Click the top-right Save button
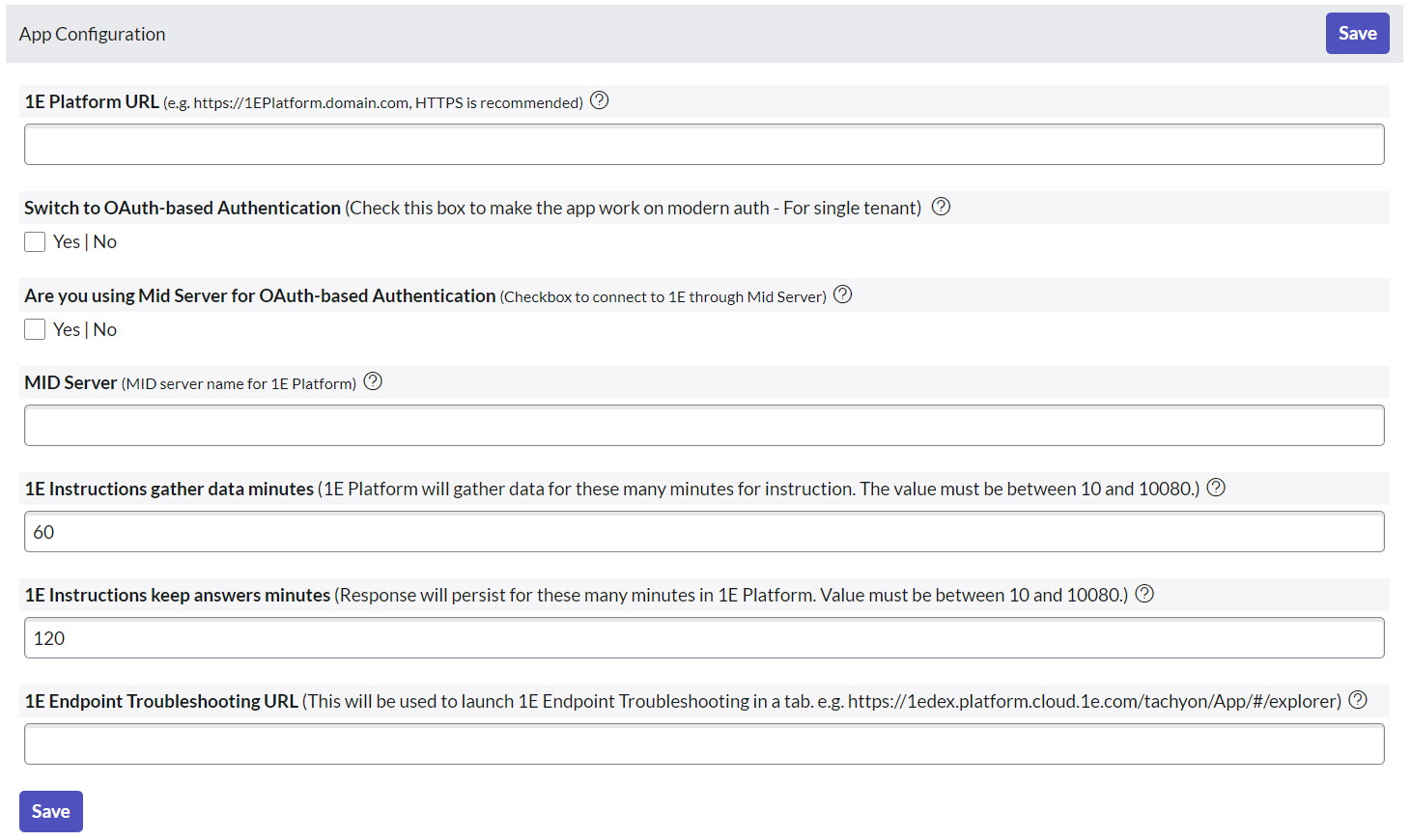This screenshot has width=1411, height=840. [x=1357, y=34]
